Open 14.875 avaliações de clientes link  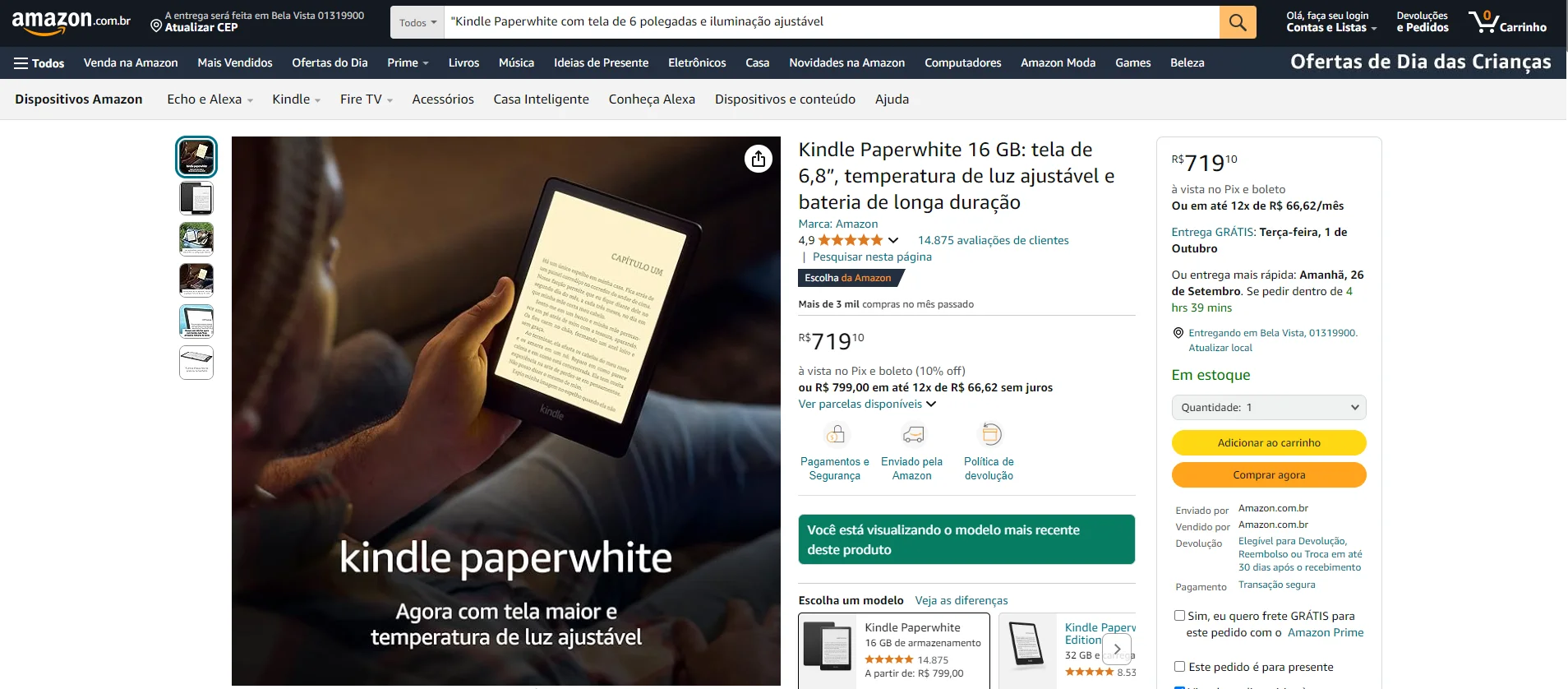[x=994, y=240]
